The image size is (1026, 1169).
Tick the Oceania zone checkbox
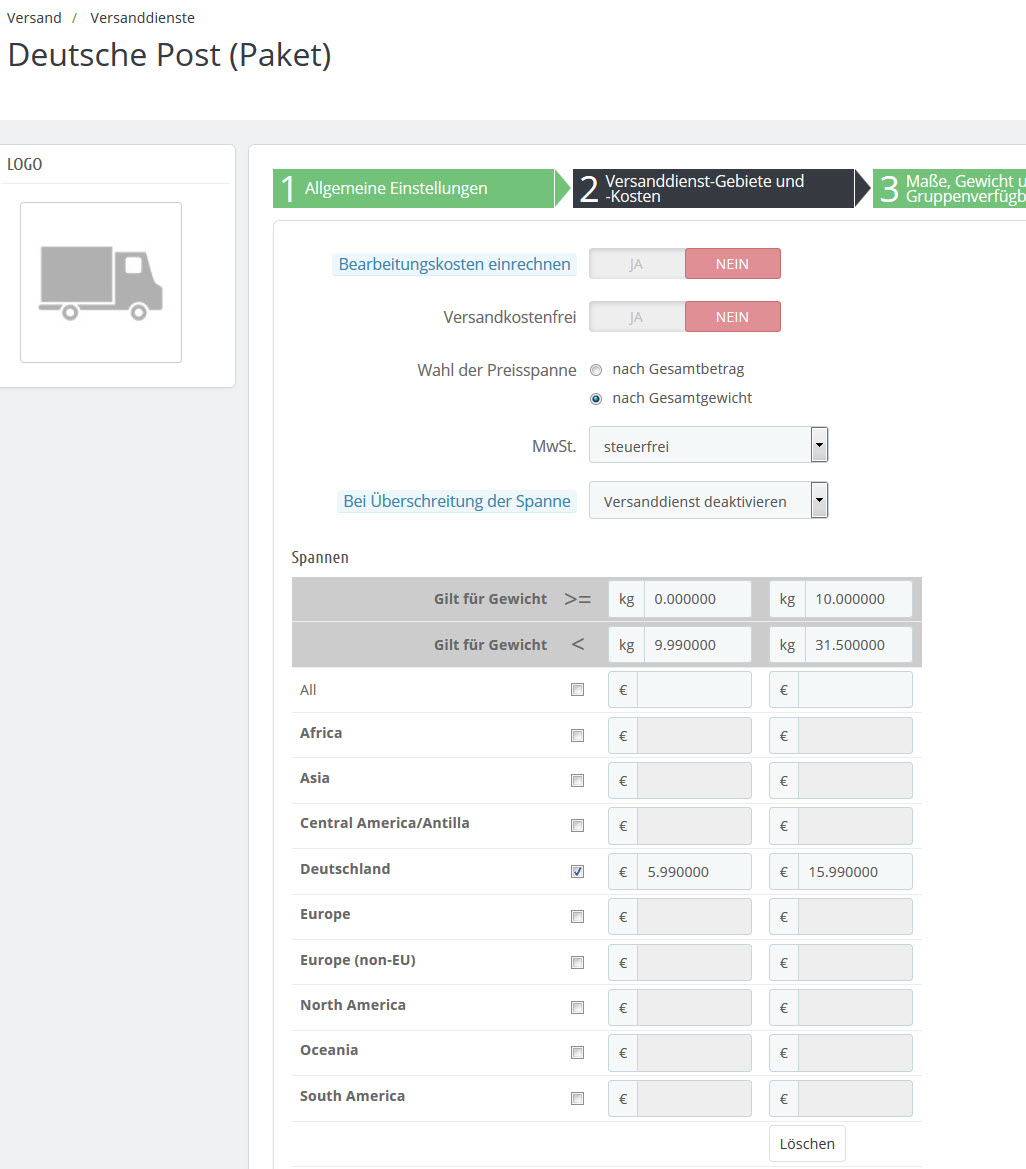pos(577,1053)
